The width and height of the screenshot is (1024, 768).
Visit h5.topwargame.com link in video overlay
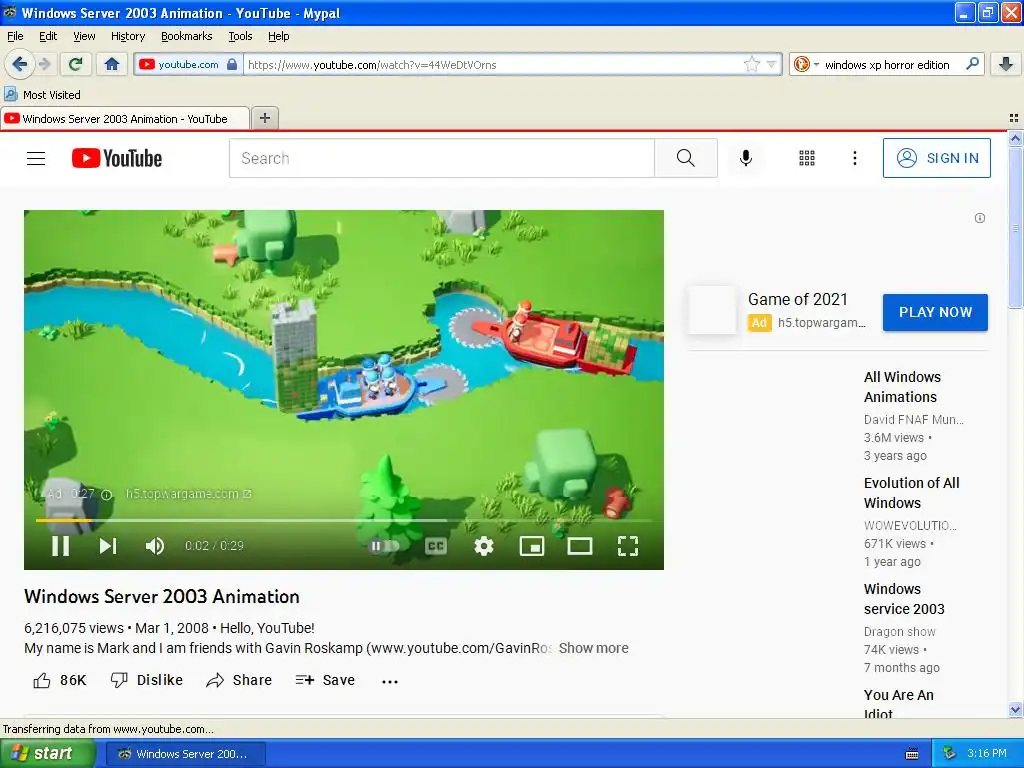pyautogui.click(x=188, y=494)
